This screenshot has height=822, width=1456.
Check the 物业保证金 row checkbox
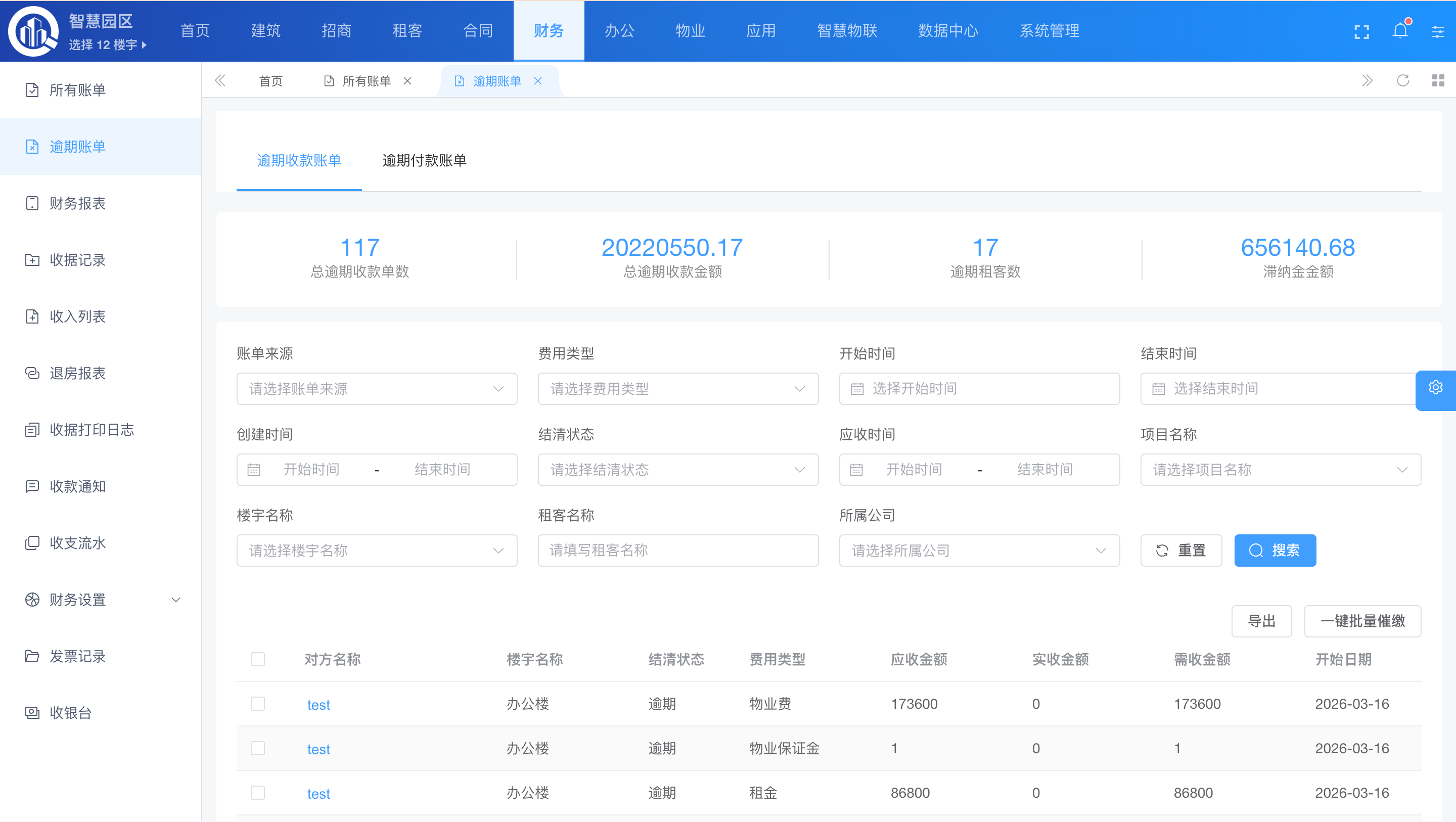pos(258,749)
